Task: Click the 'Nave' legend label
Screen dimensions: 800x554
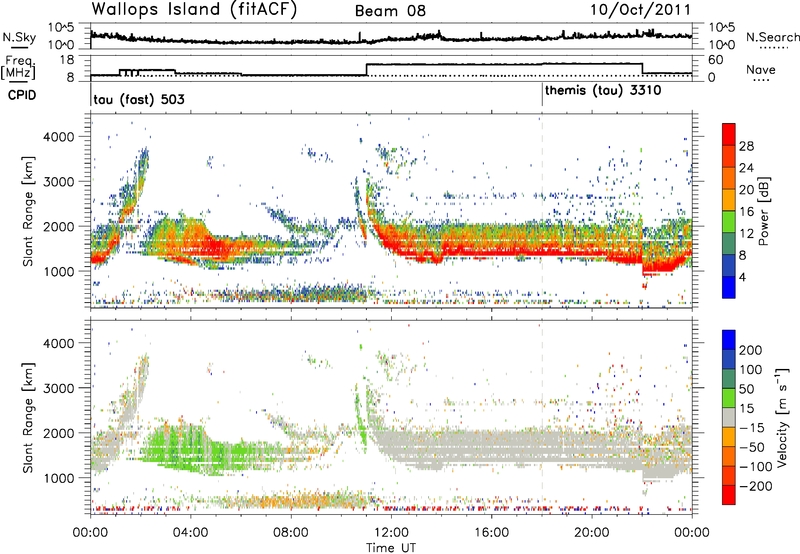Action: click(x=761, y=70)
